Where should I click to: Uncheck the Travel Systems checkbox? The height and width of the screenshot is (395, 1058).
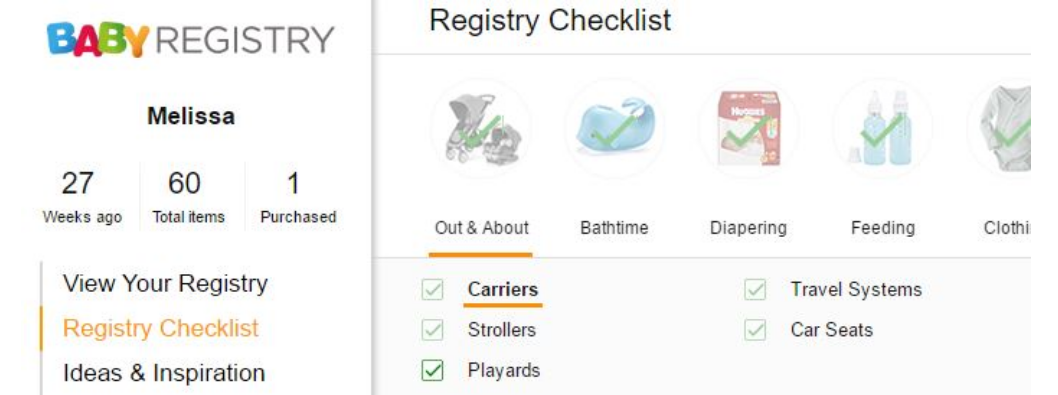click(755, 290)
